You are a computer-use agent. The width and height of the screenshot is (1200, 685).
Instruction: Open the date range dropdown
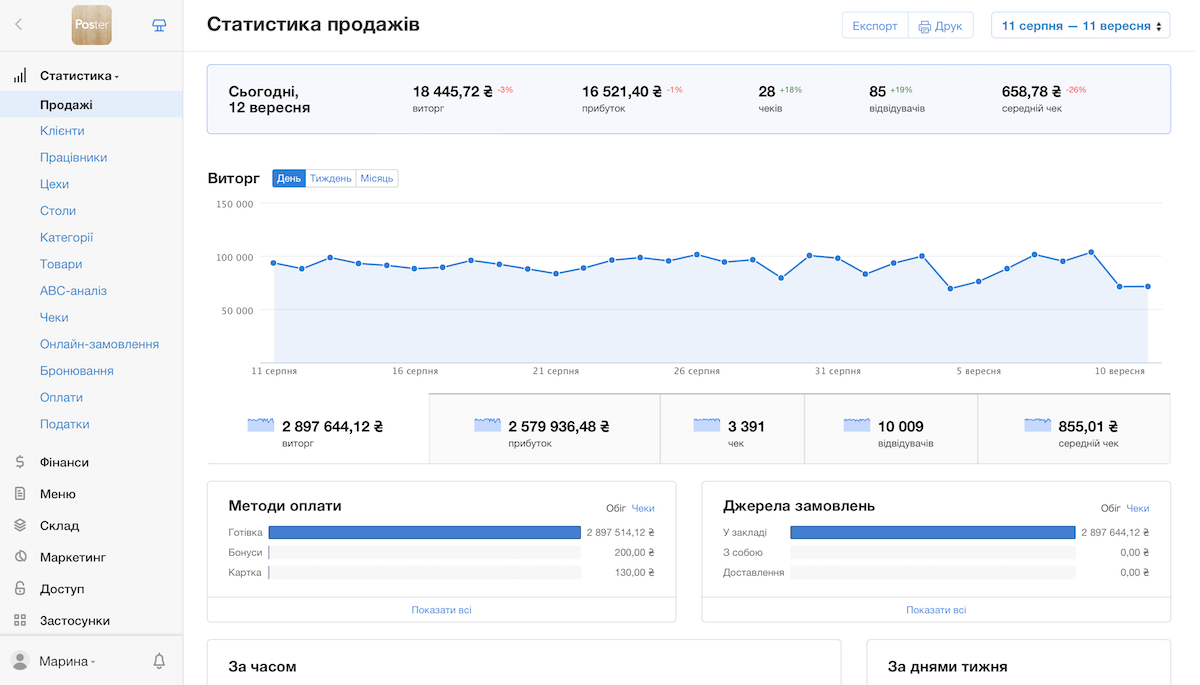click(1080, 26)
